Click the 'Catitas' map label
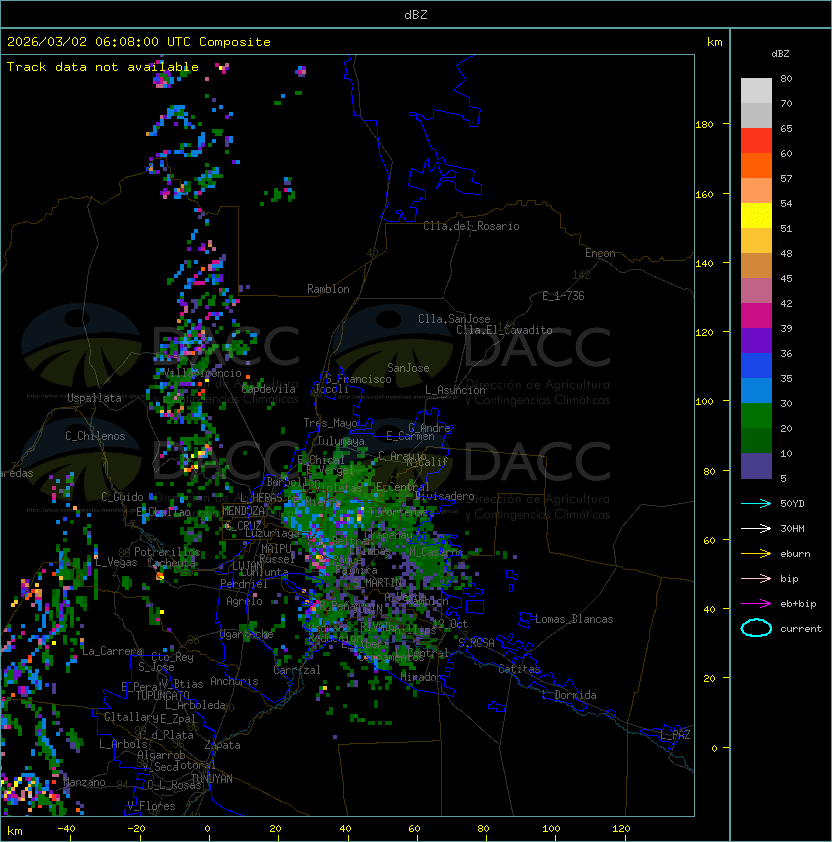This screenshot has height=842, width=832. [x=519, y=669]
